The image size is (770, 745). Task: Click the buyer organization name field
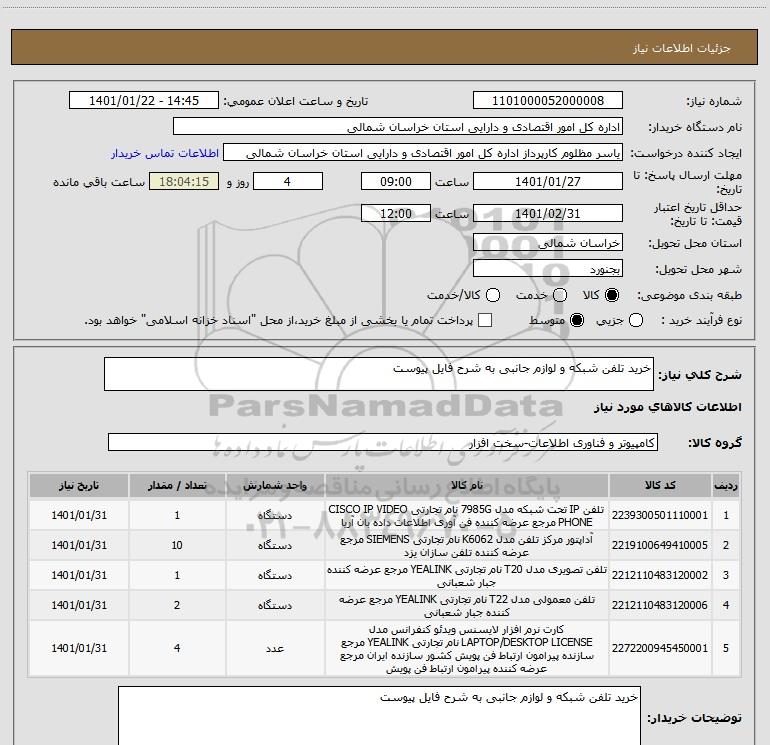398,126
